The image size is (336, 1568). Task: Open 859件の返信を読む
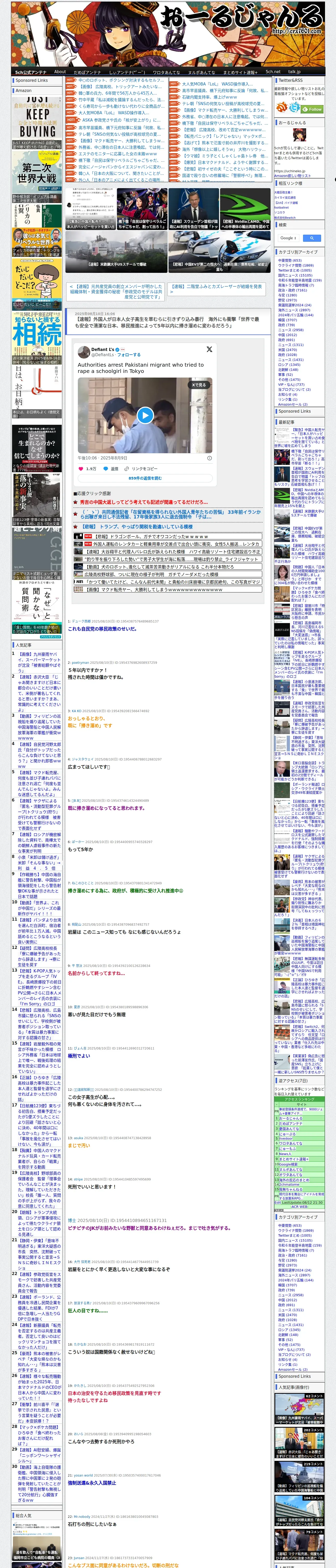click(x=145, y=479)
